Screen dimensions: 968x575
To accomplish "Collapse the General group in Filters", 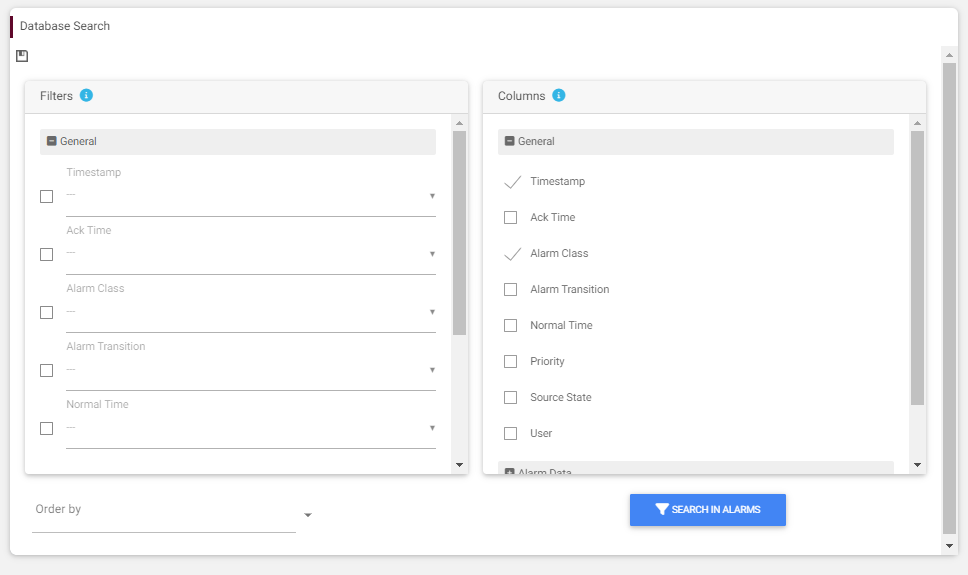I will point(52,142).
